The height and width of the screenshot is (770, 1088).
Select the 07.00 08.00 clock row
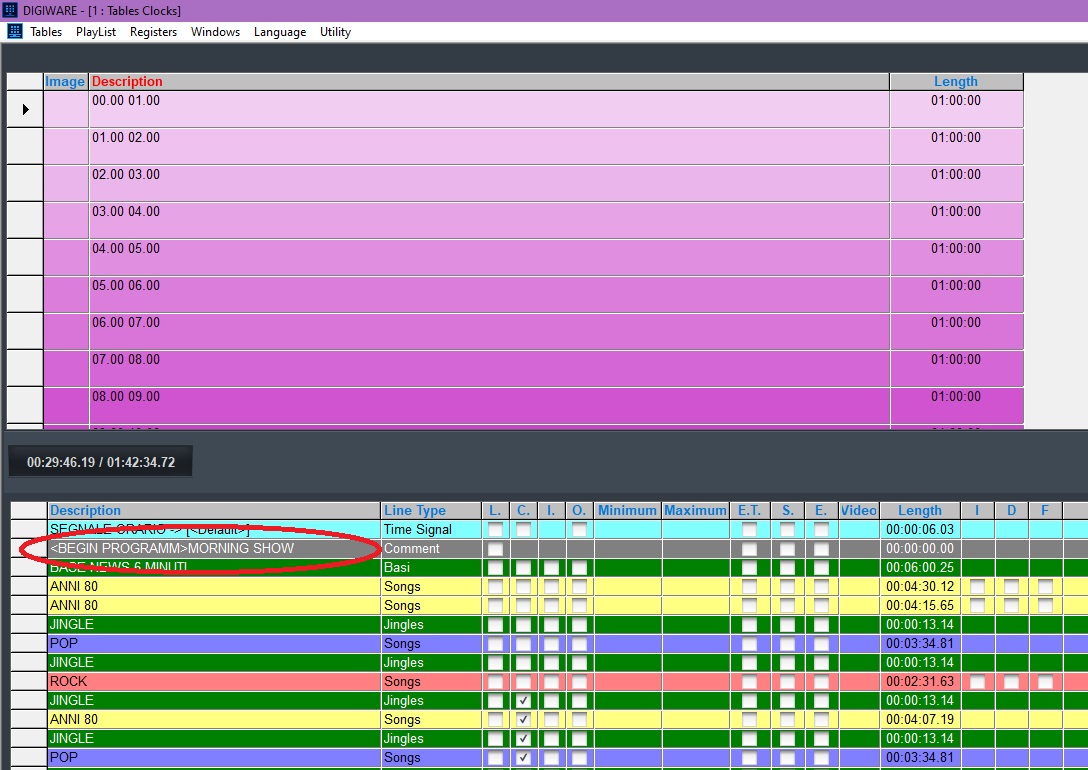[488, 368]
